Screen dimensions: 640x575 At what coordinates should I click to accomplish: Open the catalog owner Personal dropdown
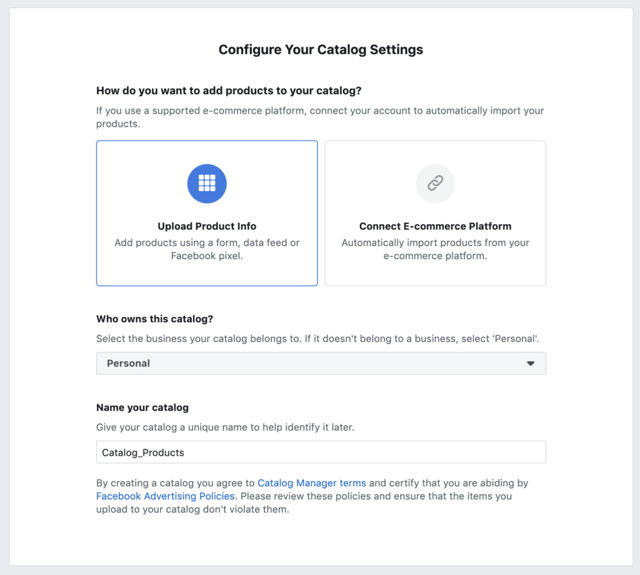(321, 363)
